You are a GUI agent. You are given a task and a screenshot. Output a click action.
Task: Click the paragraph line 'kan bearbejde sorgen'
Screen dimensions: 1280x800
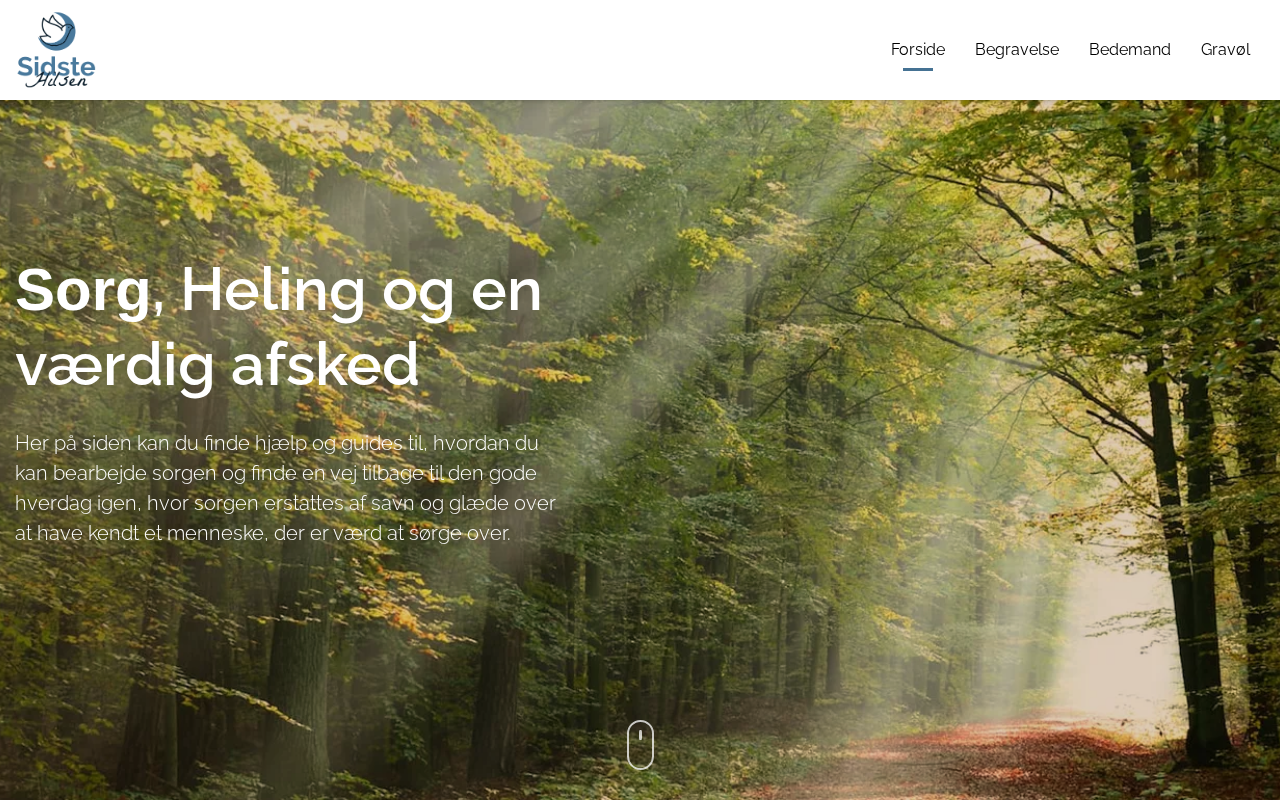point(276,473)
